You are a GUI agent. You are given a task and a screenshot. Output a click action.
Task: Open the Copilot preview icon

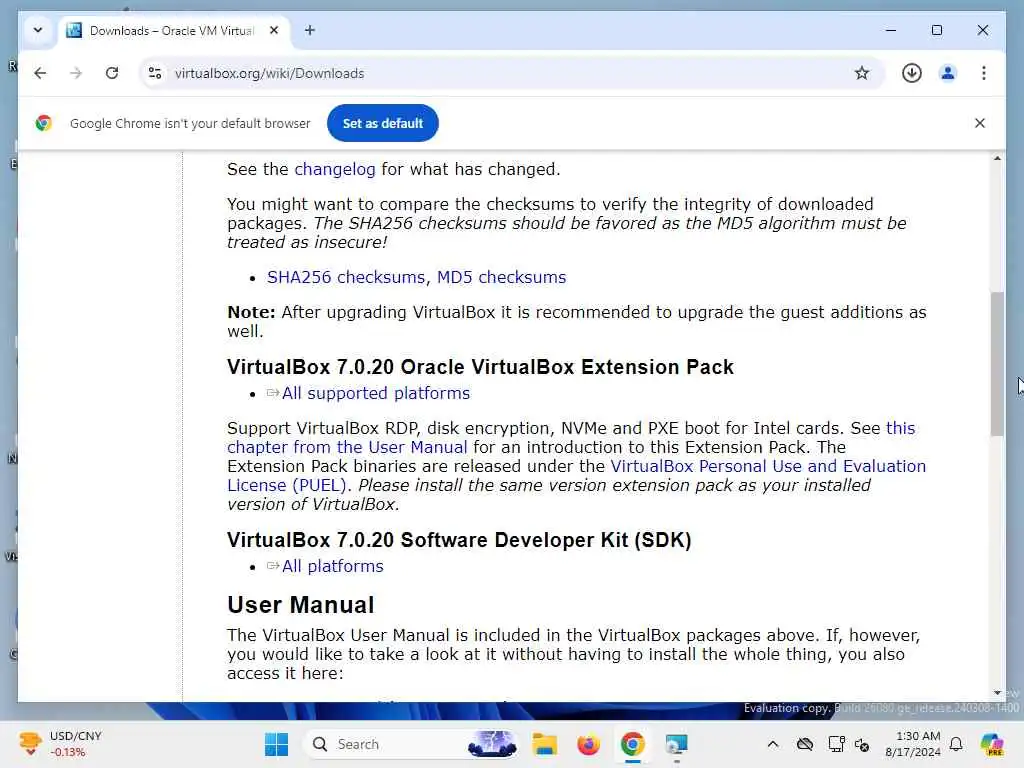coord(992,744)
